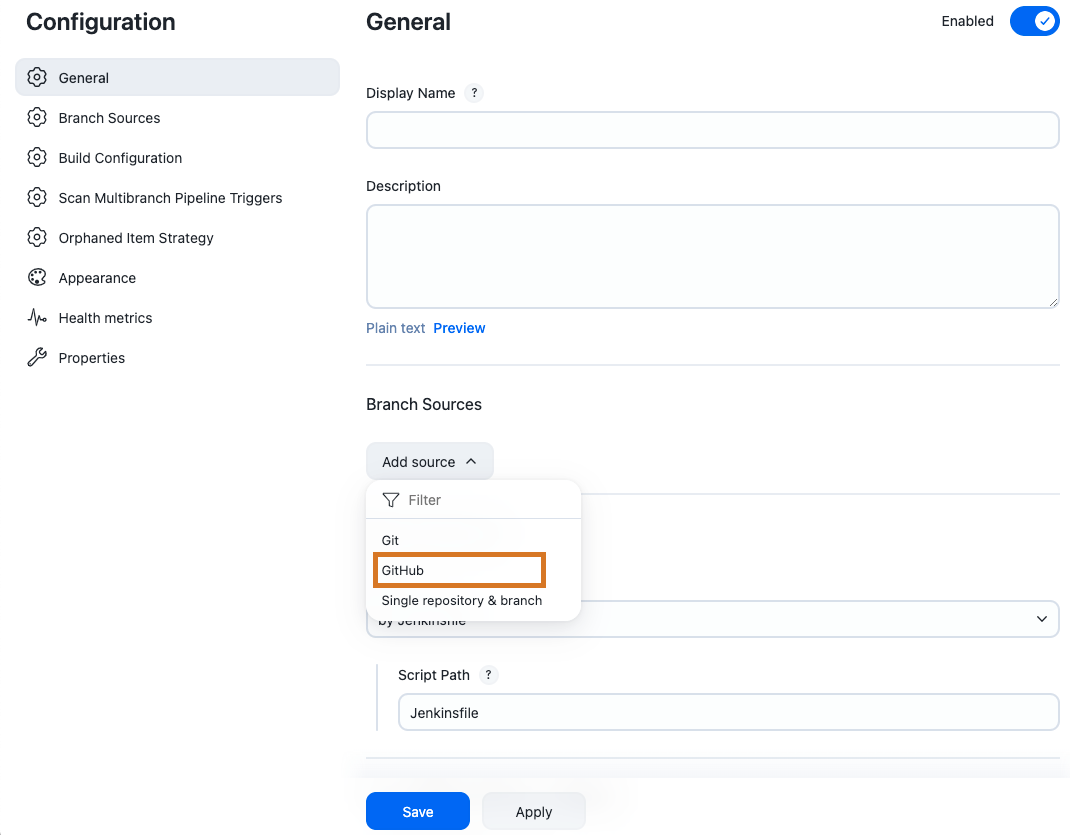Choose Git as a branch source
Viewport: 1070px width, 835px height.
pos(390,540)
